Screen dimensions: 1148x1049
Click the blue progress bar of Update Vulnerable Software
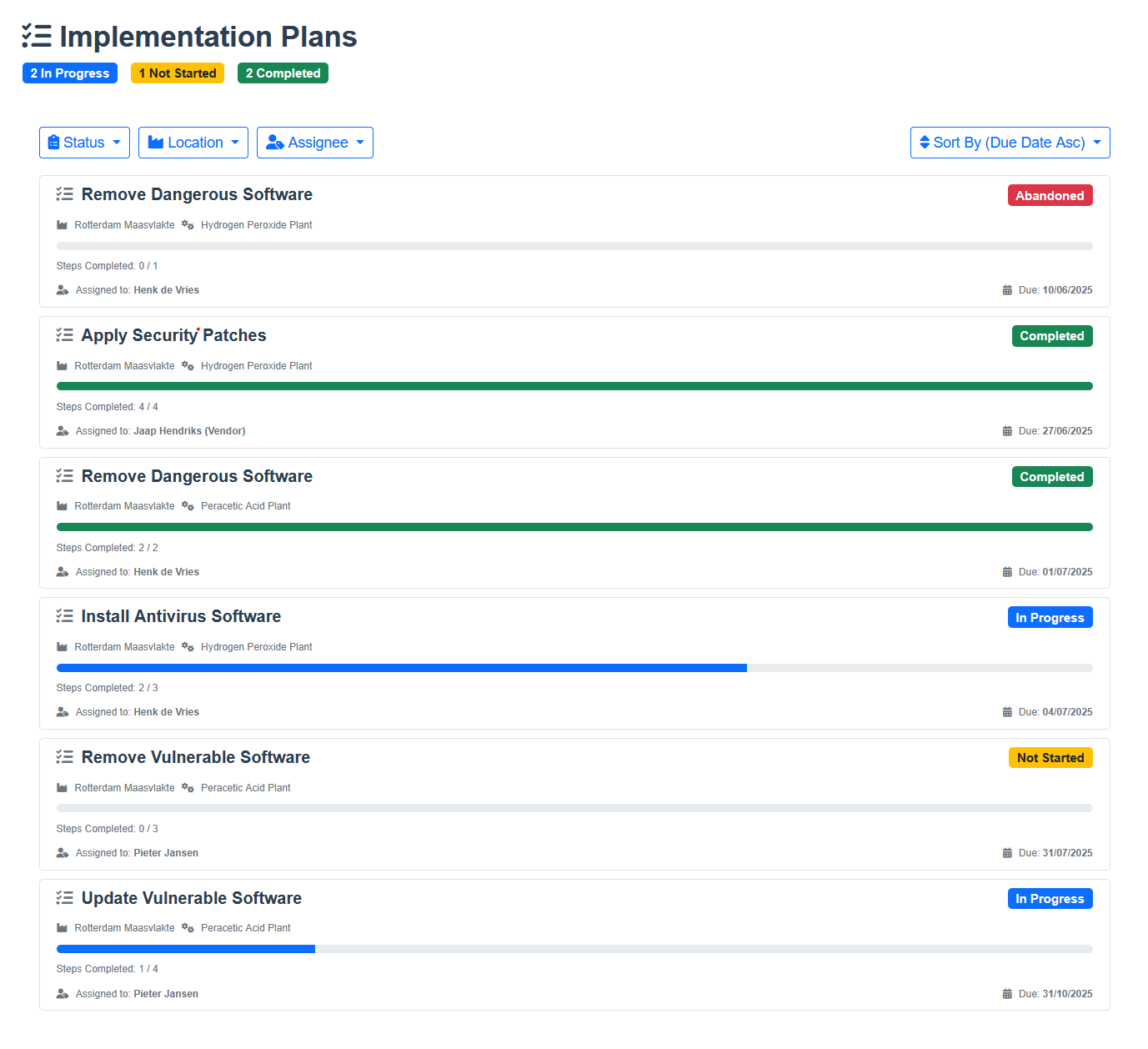point(186,949)
